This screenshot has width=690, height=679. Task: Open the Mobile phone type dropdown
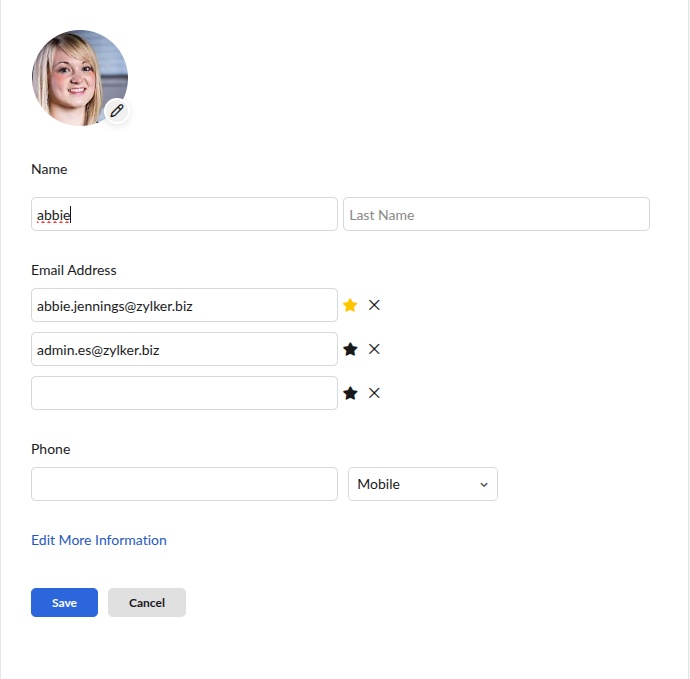[x=422, y=484]
